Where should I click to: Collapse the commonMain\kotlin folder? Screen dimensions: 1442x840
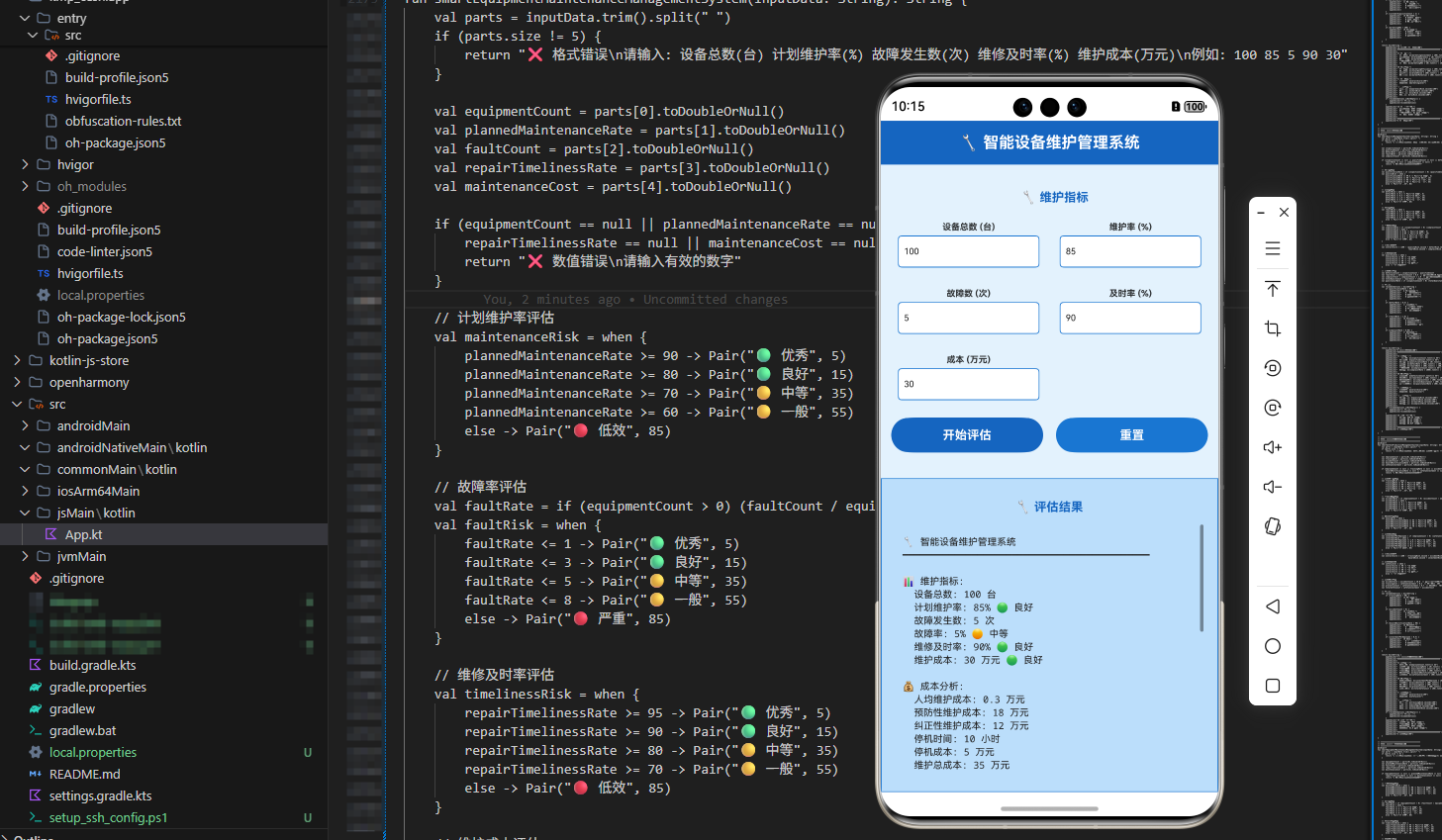25,469
